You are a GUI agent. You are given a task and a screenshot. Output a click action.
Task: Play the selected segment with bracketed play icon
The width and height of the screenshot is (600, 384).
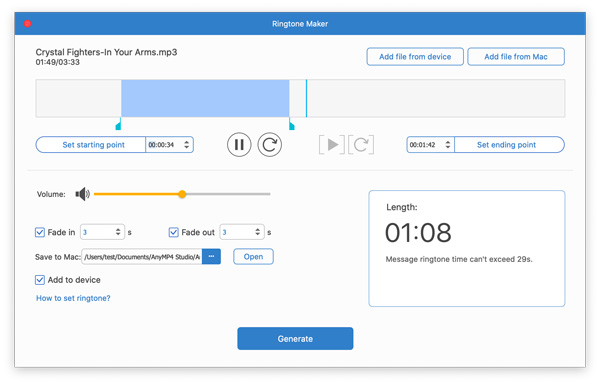pos(332,145)
